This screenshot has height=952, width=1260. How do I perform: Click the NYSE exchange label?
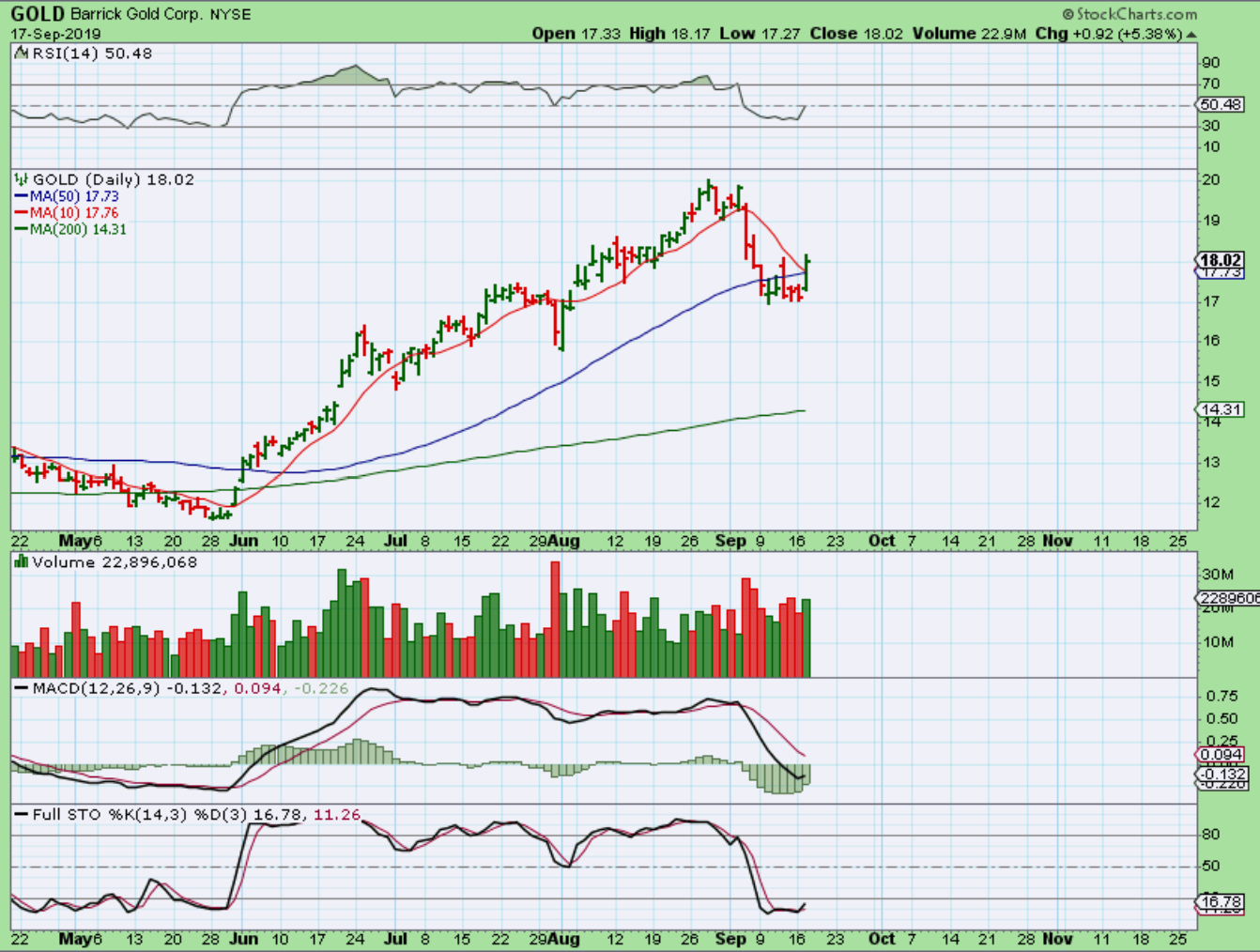tap(231, 15)
